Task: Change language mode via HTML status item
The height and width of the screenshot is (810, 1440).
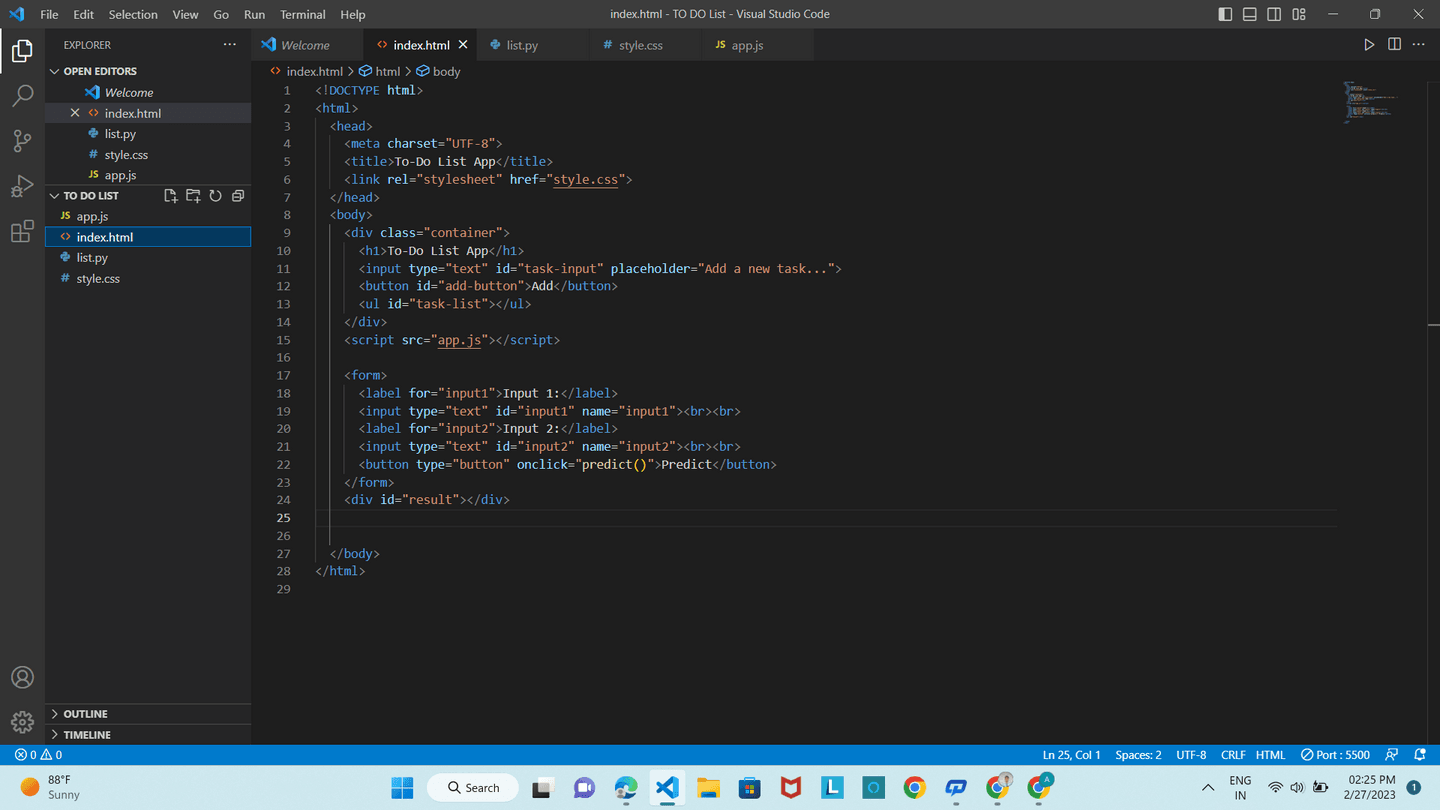Action: pyautogui.click(x=1271, y=755)
